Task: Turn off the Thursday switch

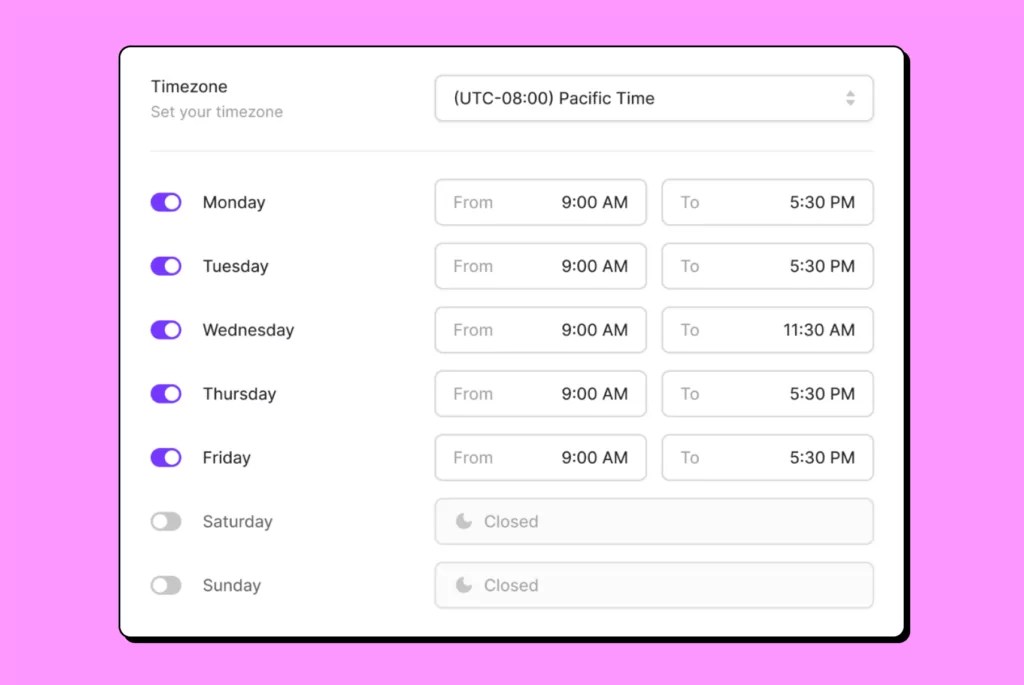Action: 165,394
